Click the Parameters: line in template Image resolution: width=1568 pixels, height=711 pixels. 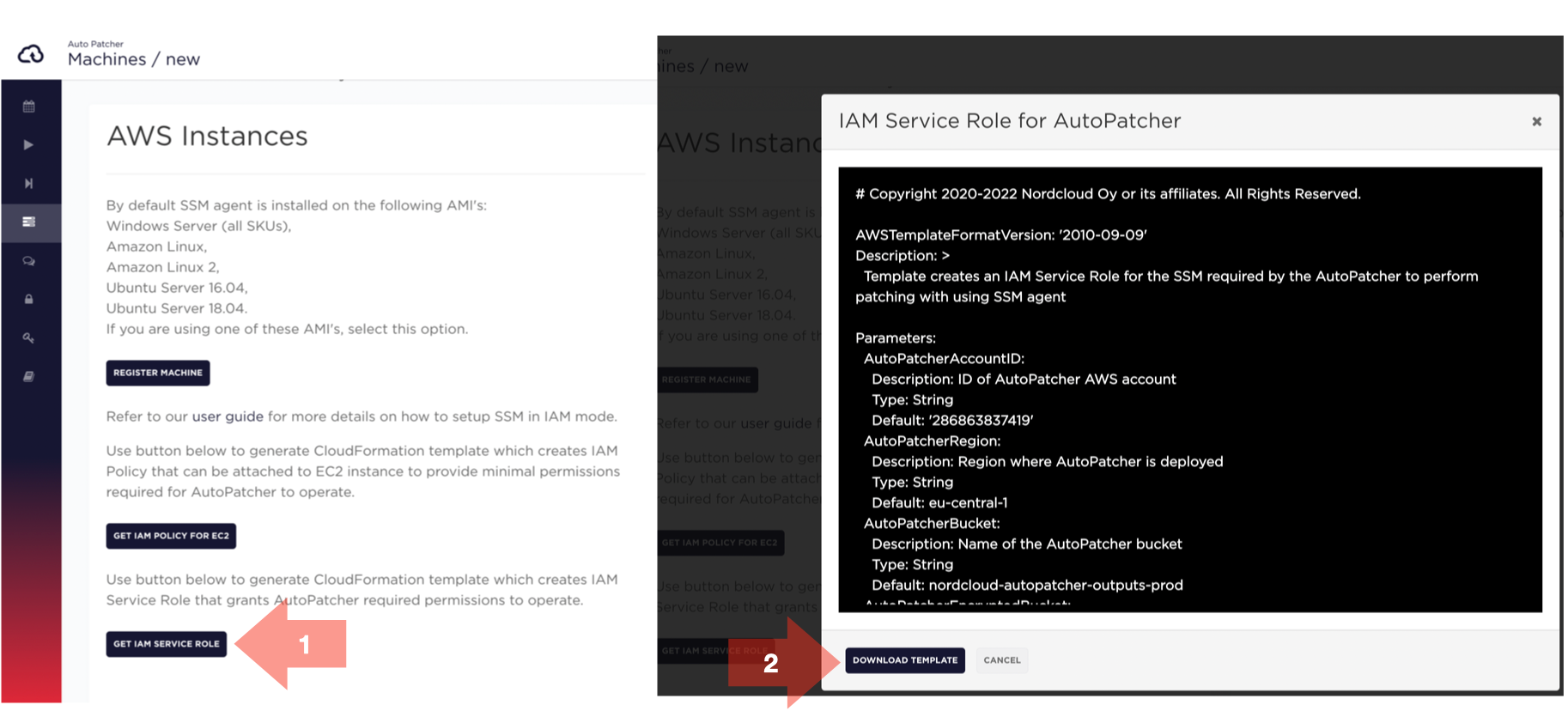click(896, 338)
